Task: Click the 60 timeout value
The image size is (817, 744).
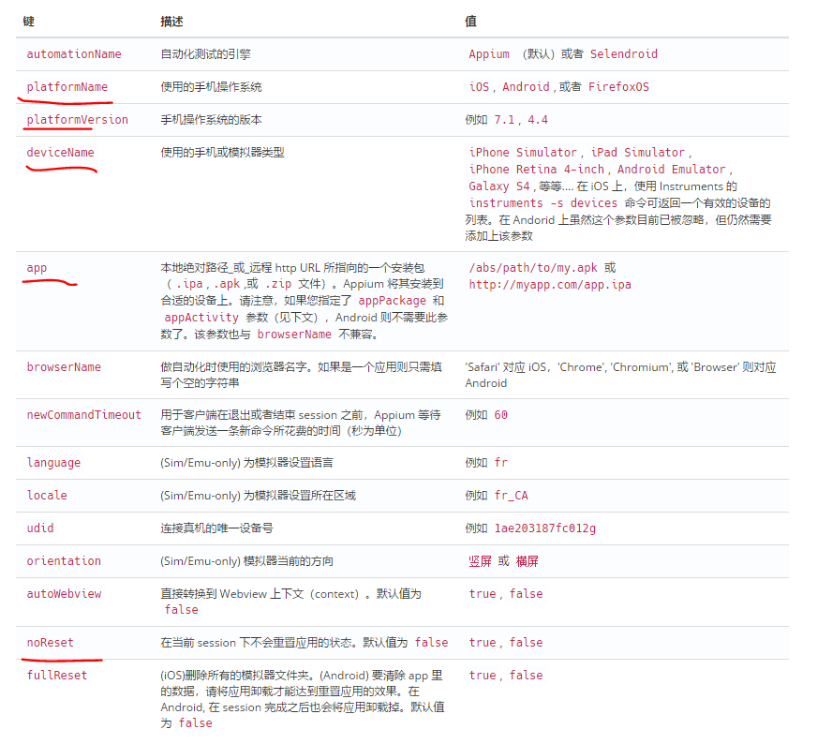Action: 501,415
